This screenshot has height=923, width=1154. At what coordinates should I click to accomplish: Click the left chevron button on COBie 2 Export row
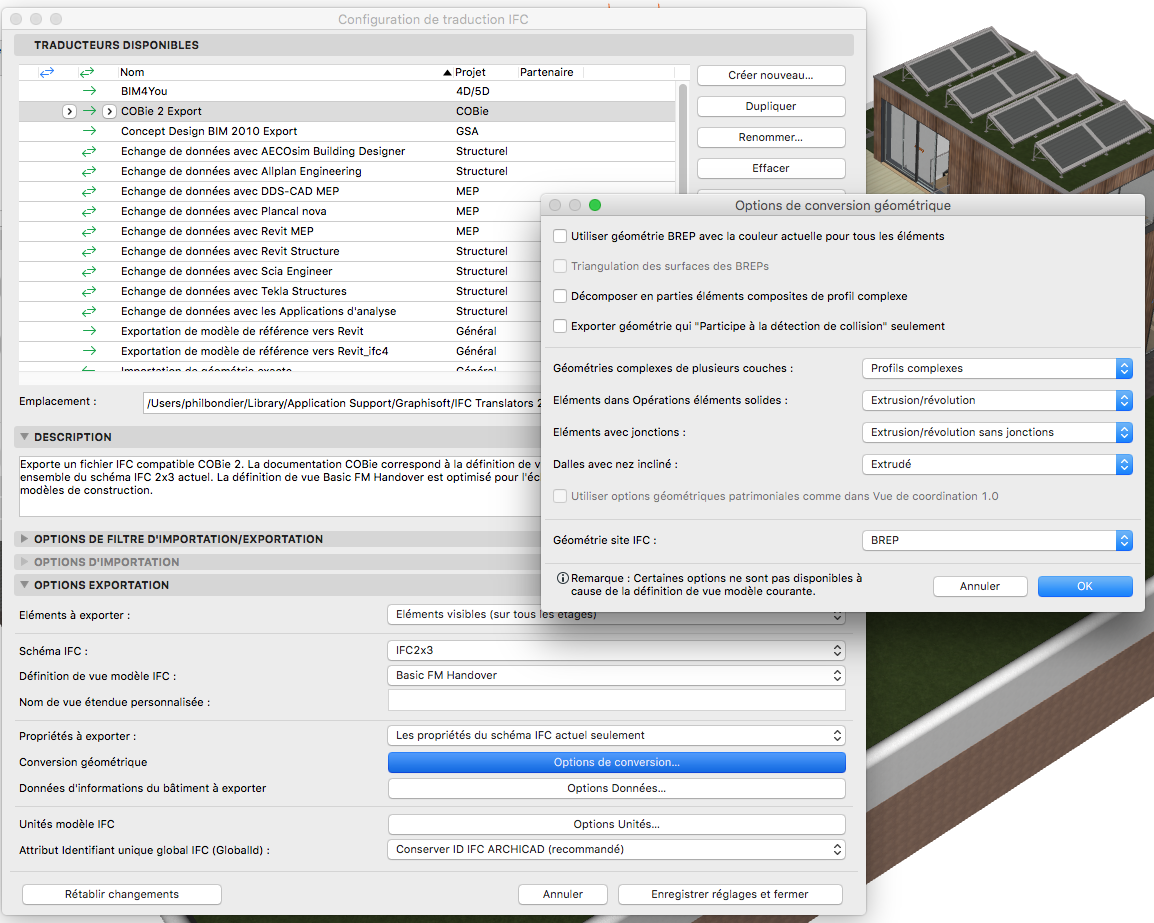69,111
